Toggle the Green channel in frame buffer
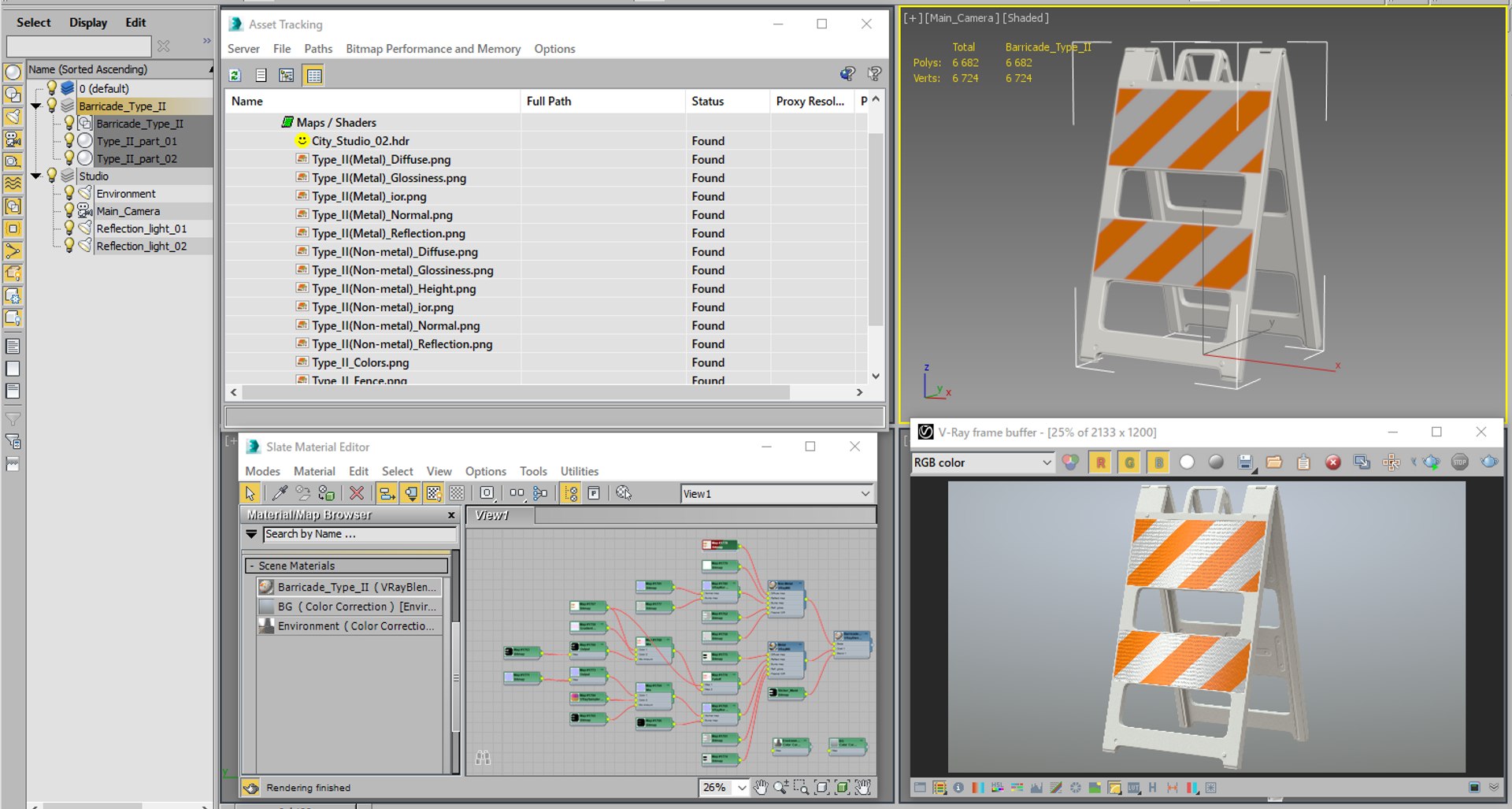Viewport: 1512px width, 809px height. tap(1129, 462)
